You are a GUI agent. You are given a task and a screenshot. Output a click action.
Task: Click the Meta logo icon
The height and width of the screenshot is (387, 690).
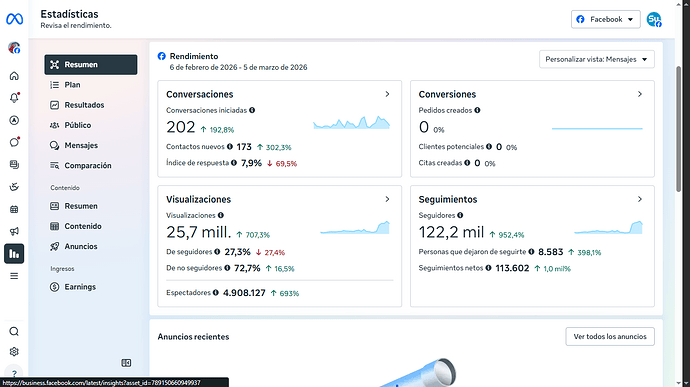coord(14,19)
